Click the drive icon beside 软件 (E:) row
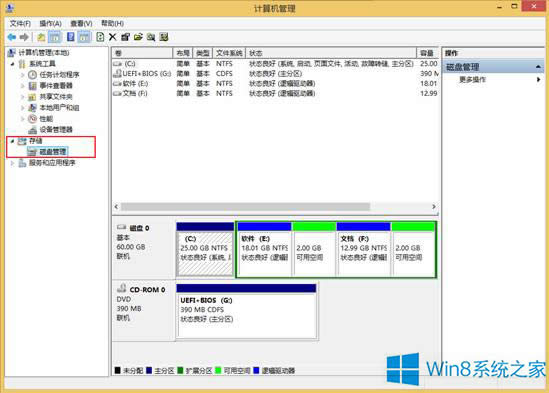This screenshot has height=393, width=549. tap(117, 83)
